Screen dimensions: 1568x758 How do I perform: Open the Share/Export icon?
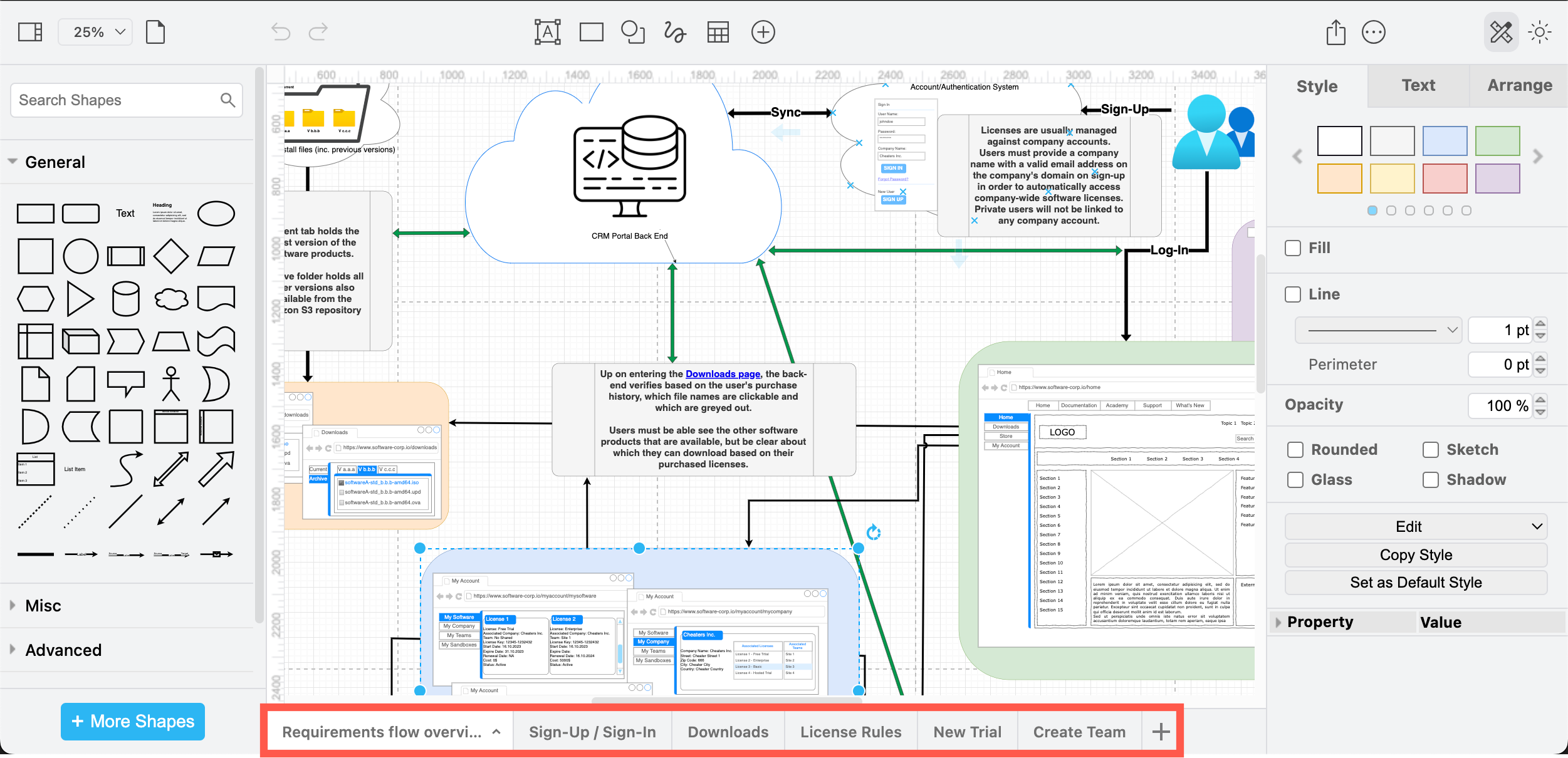[1335, 31]
